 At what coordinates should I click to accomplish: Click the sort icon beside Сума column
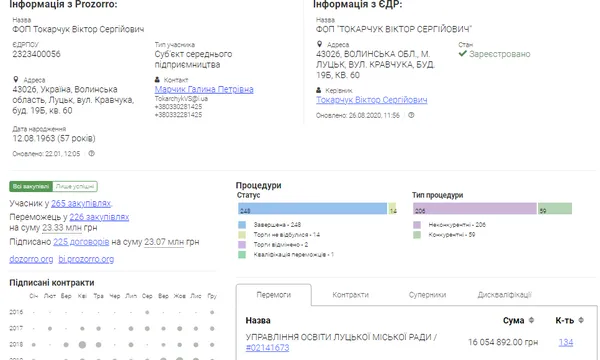[531, 320]
